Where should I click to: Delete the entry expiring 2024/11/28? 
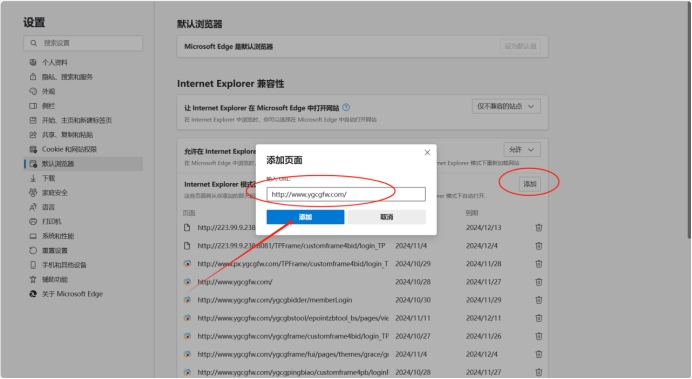tap(538, 264)
